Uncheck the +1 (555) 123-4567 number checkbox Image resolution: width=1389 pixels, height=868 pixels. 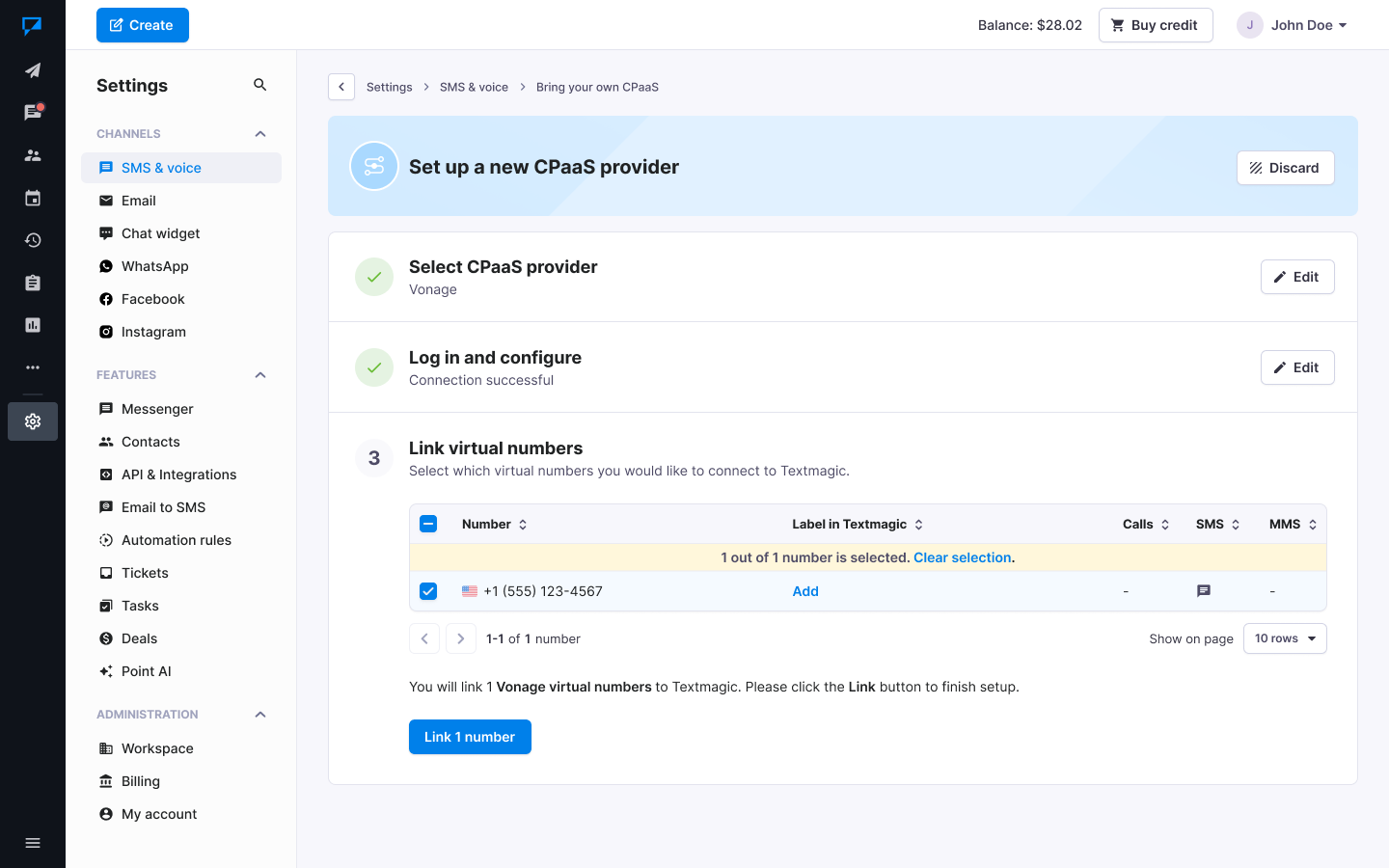[x=428, y=591]
